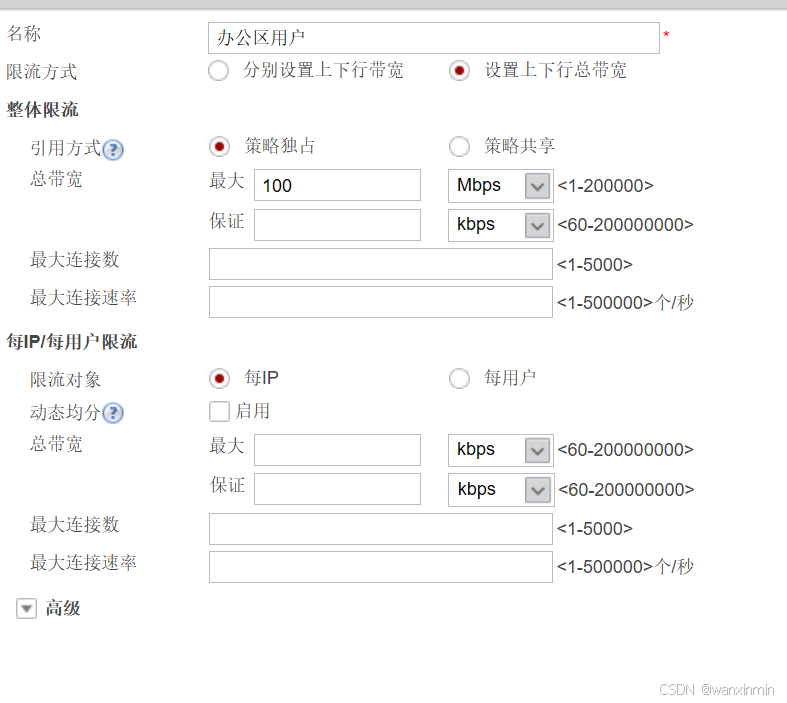
Task: Click the 整体限流 保证 bandwidth input field
Action: [x=337, y=225]
